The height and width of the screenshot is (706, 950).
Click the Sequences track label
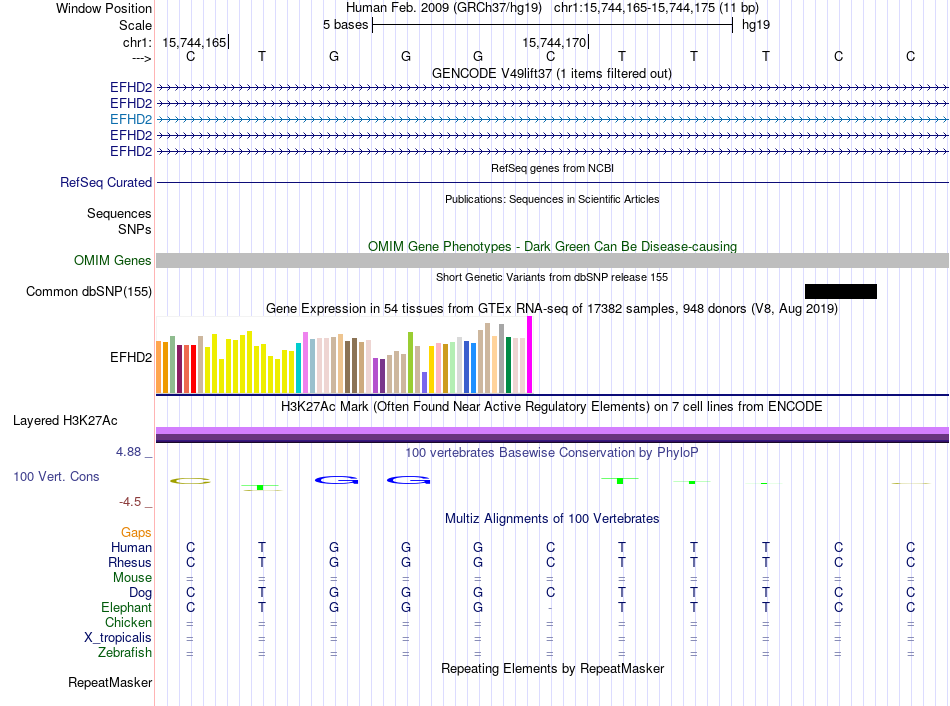[x=119, y=213]
